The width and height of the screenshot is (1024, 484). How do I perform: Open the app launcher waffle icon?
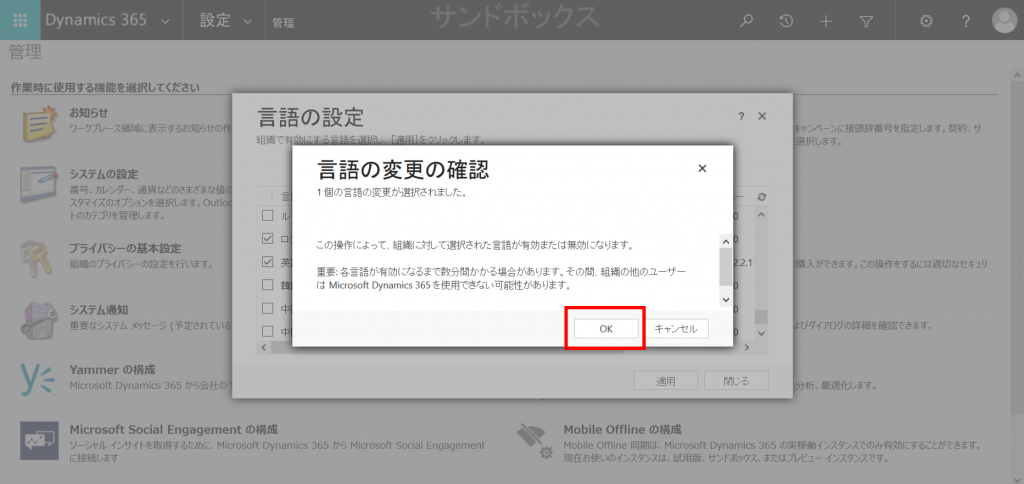click(x=20, y=20)
